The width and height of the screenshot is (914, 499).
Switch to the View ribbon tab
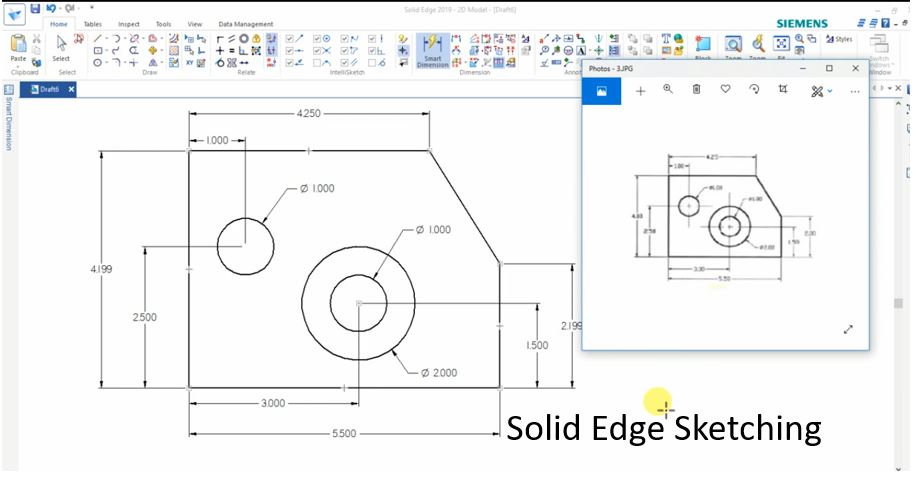(195, 24)
